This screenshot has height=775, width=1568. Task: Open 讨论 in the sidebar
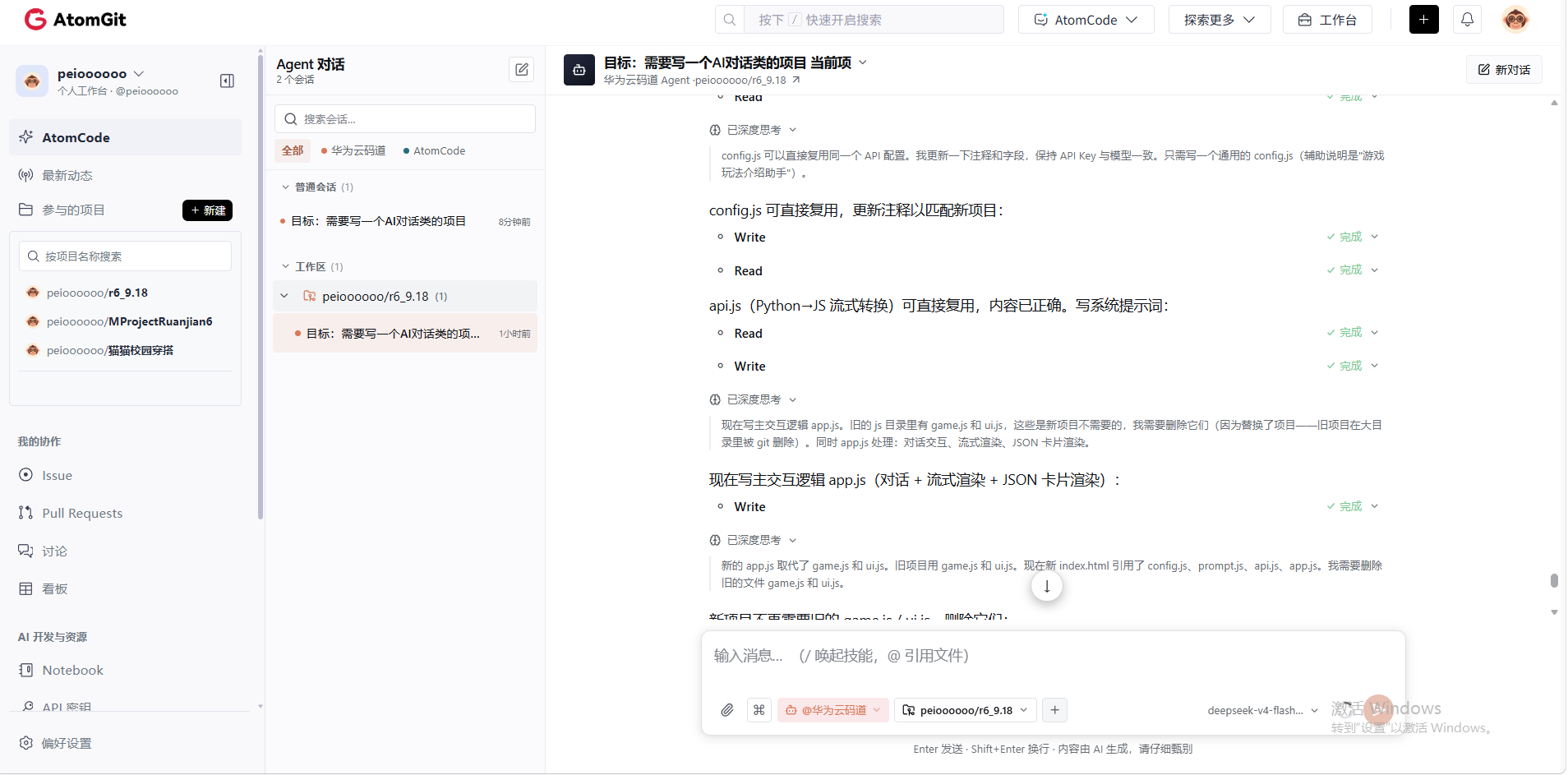(x=54, y=551)
